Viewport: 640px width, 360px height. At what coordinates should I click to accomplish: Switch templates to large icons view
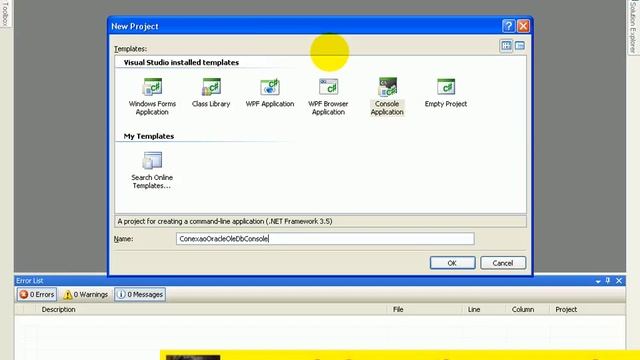506,46
